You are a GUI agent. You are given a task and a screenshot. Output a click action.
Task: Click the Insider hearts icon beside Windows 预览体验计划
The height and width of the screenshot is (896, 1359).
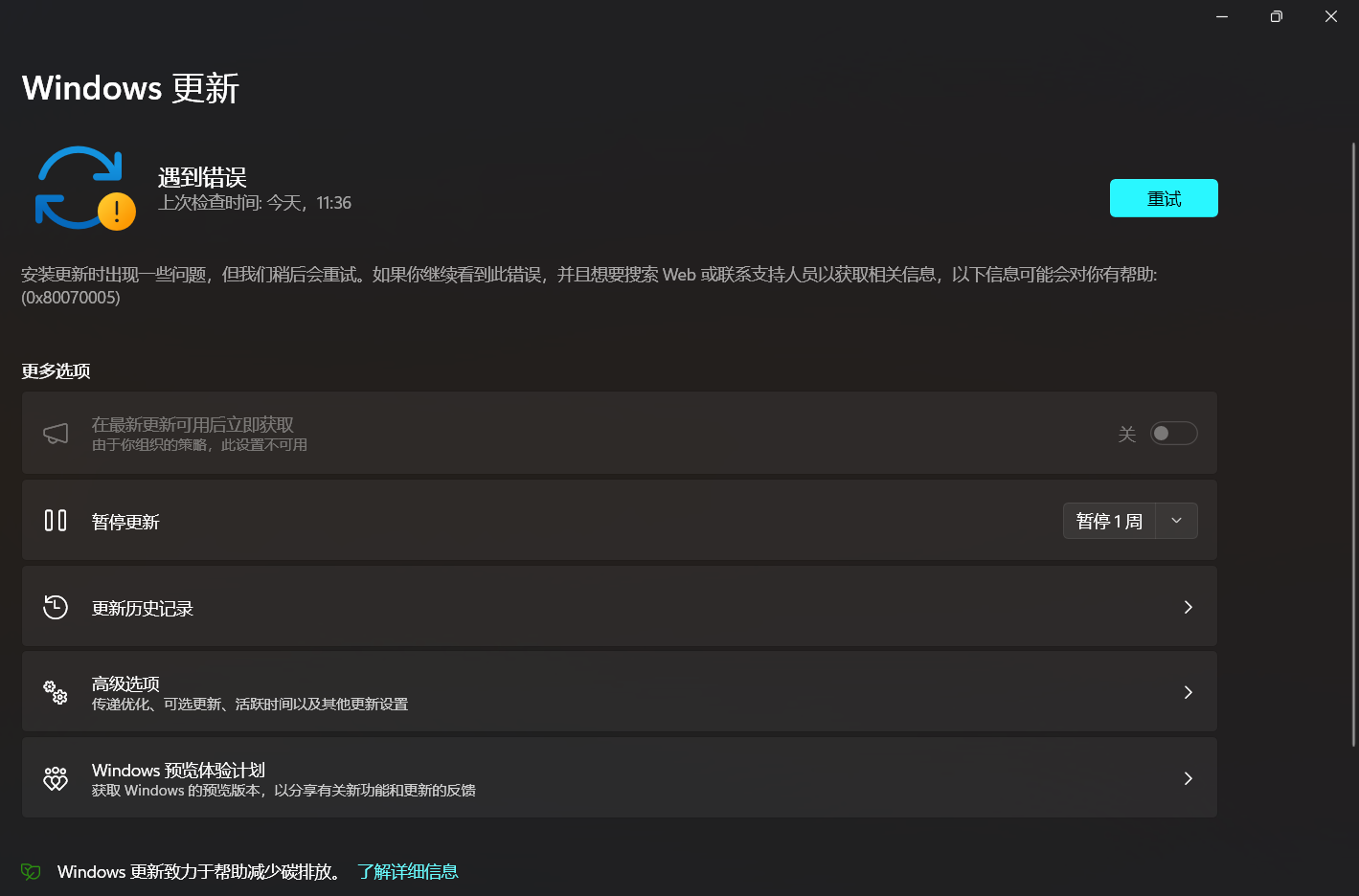coord(56,778)
